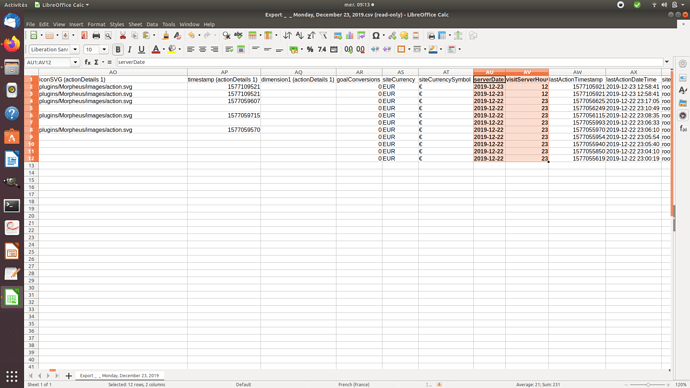Select the Clone Formatting paintbrush
The image size is (690, 388).
[x=165, y=36]
